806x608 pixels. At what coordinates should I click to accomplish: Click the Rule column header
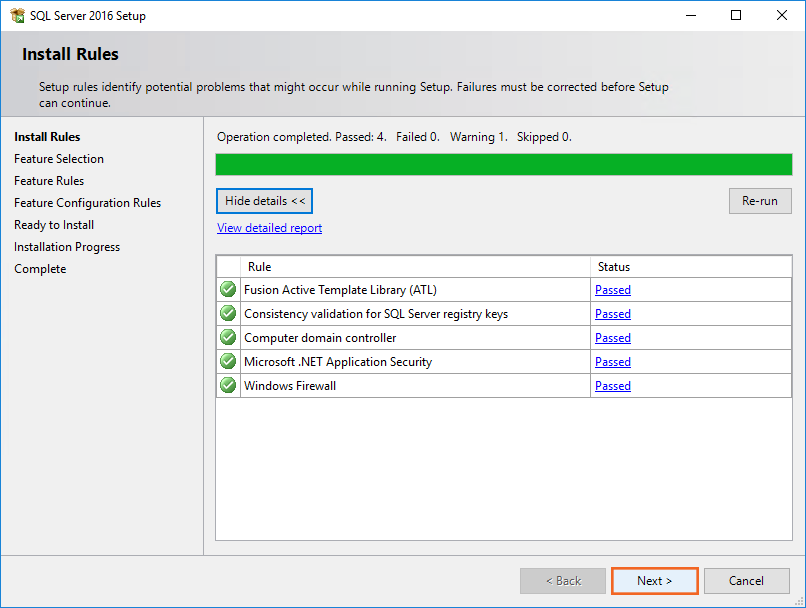(x=260, y=267)
